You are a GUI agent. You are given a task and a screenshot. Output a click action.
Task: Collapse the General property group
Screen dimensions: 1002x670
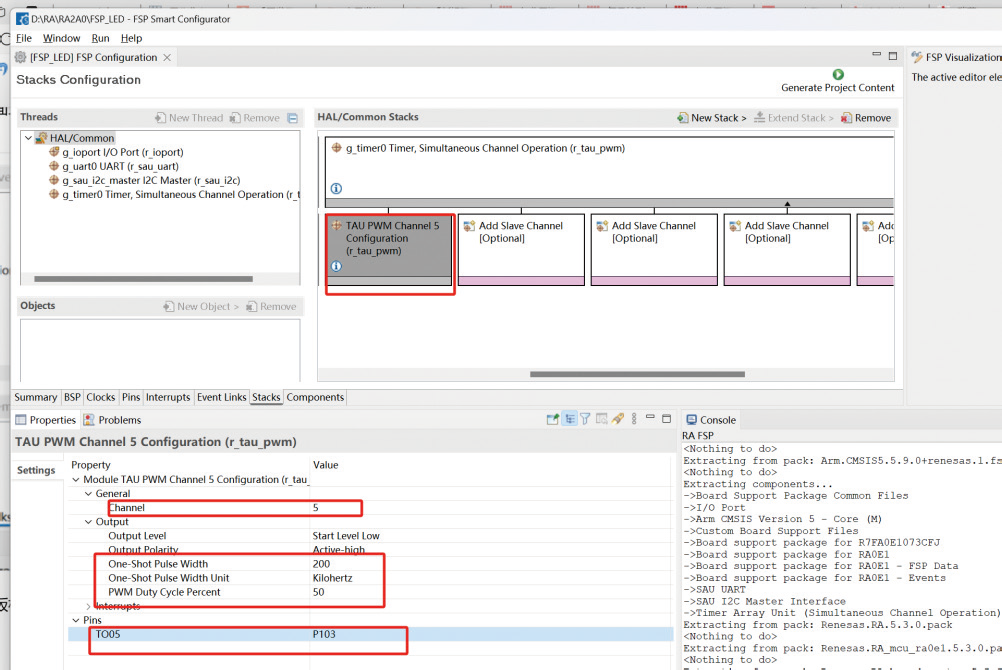point(89,494)
